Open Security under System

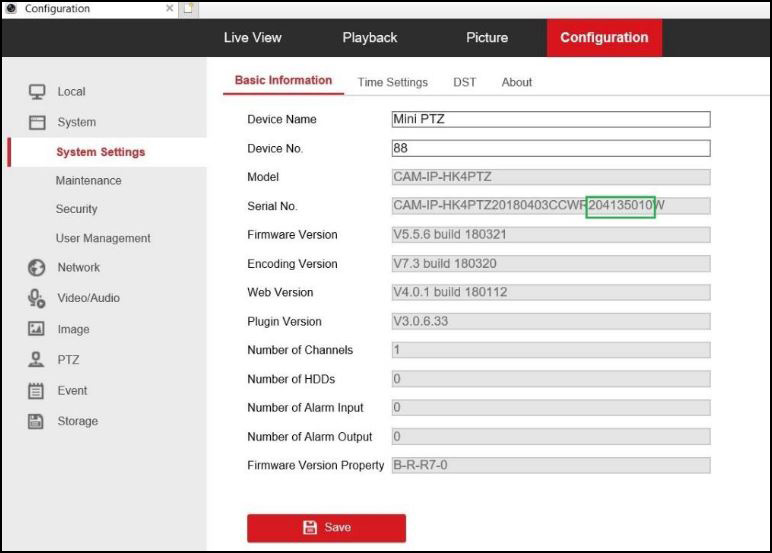(x=76, y=209)
